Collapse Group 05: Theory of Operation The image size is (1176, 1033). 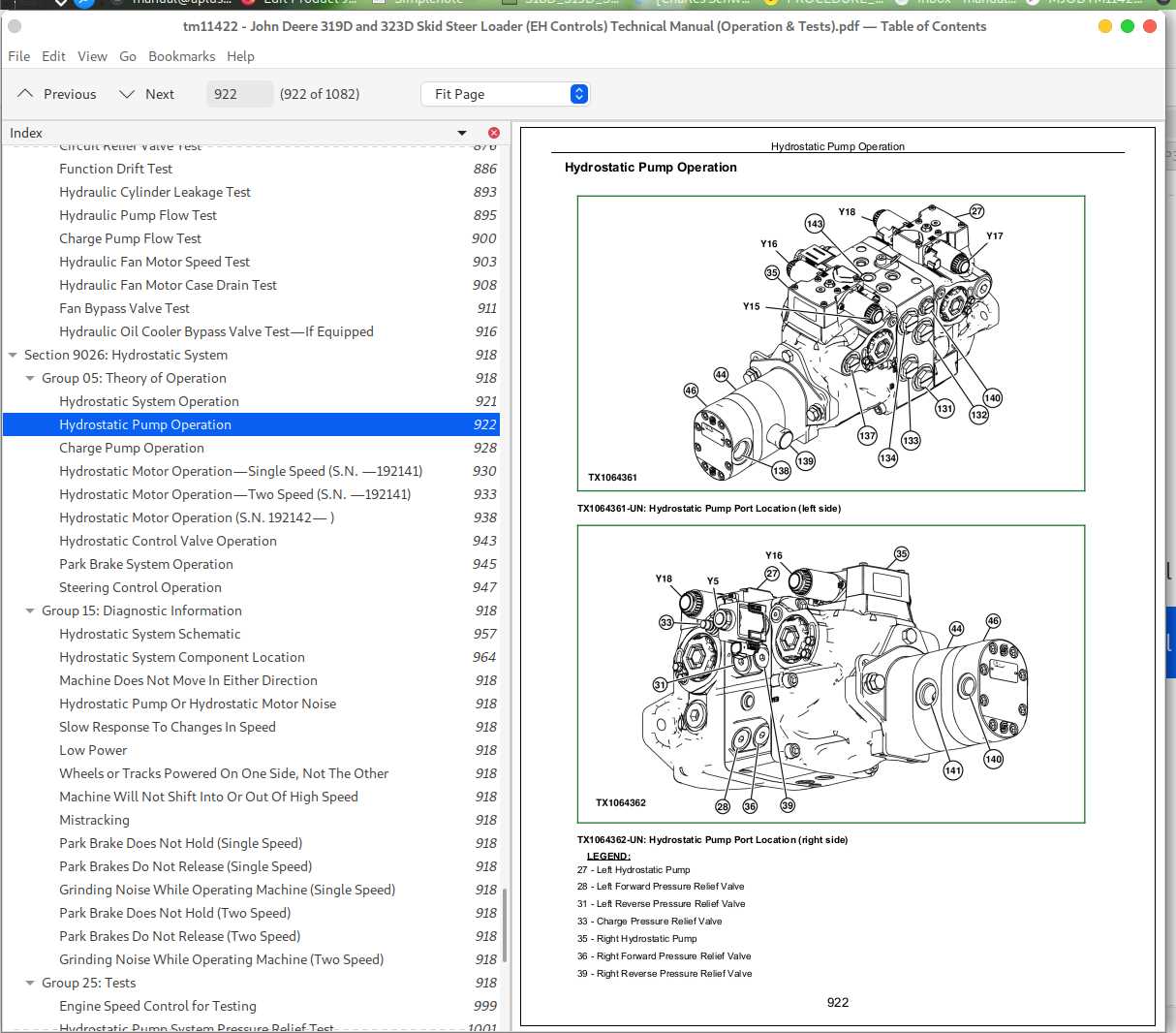coord(30,378)
